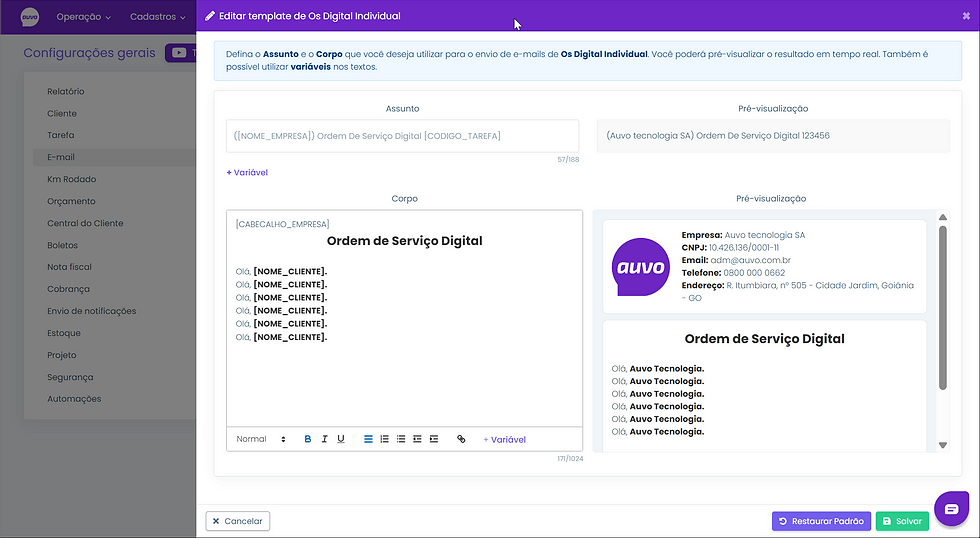Select Tarefa in settings sidebar

click(61, 135)
